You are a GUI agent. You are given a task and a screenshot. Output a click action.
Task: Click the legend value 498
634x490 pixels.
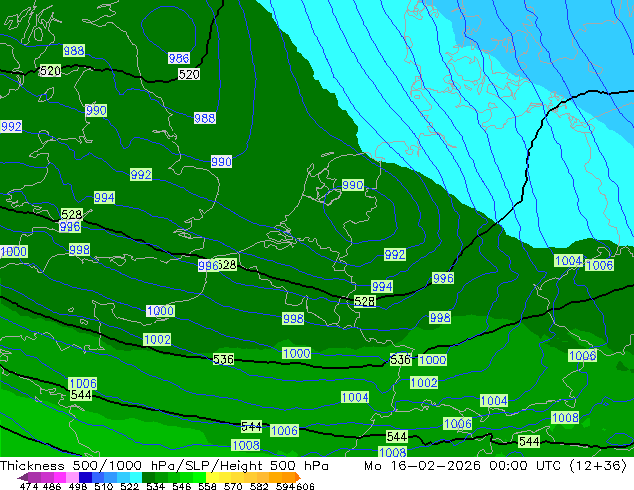click(x=78, y=486)
